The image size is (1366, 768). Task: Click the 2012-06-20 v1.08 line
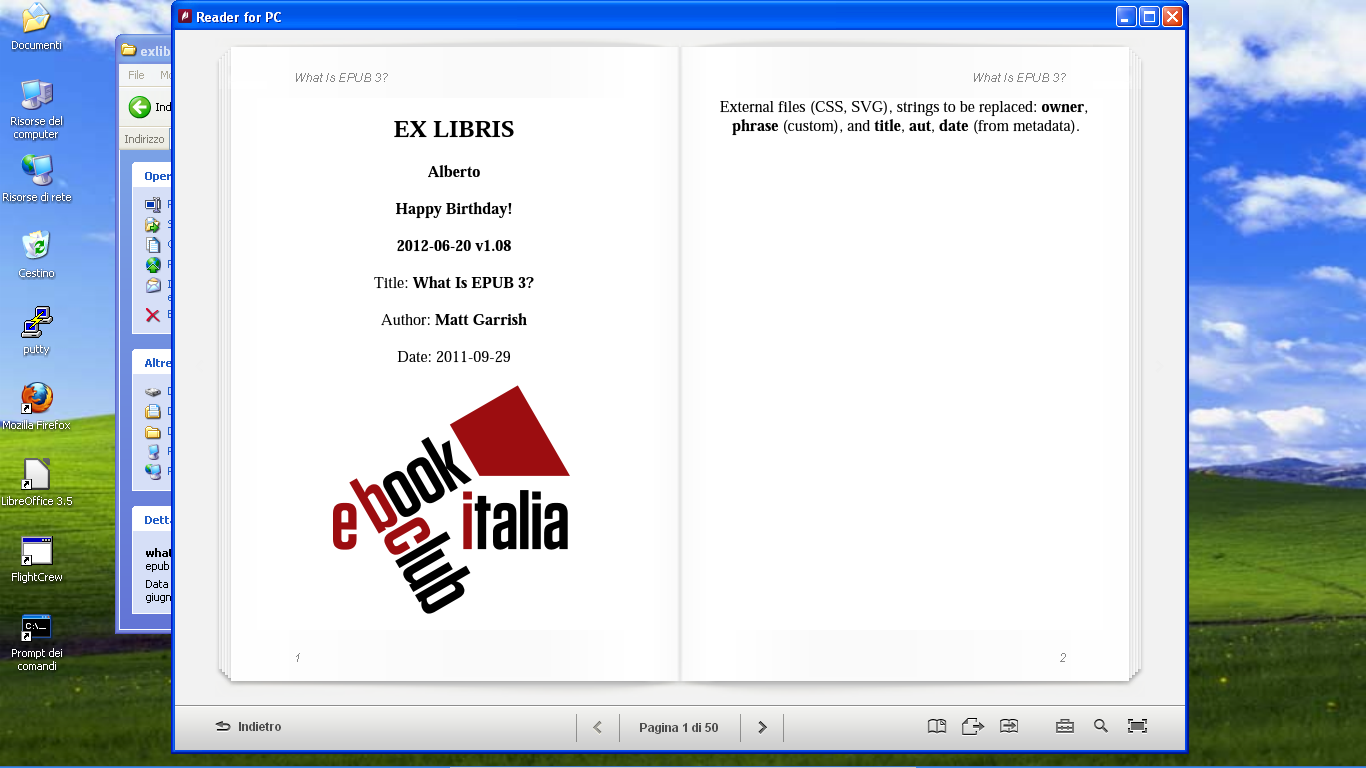click(x=454, y=246)
